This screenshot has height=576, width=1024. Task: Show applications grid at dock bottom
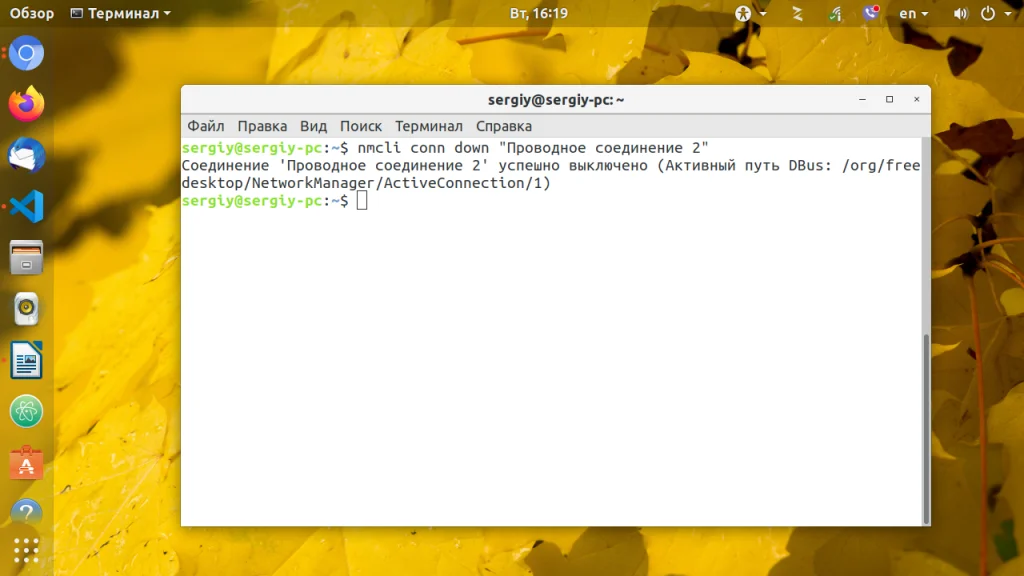tap(26, 551)
